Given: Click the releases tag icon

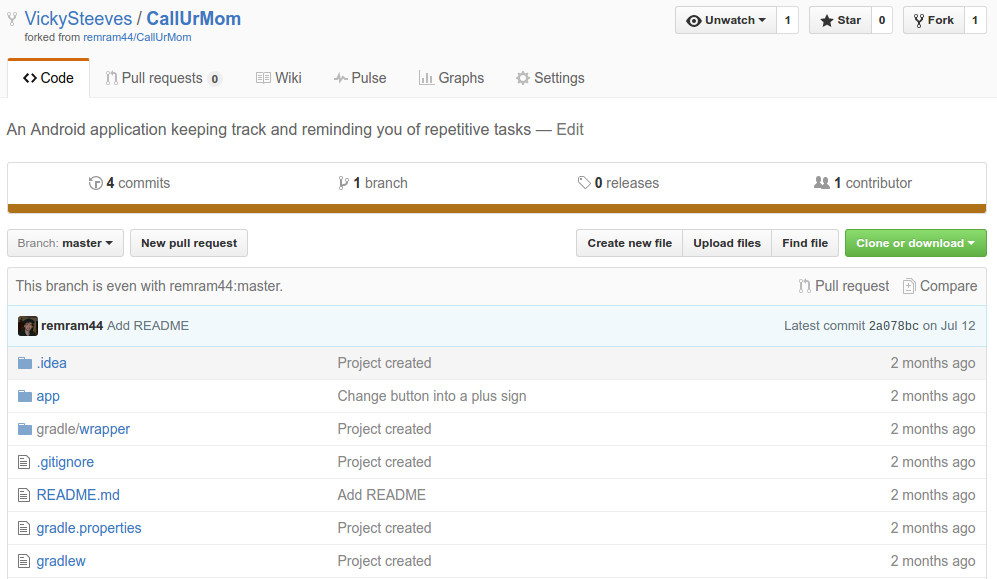Looking at the screenshot, I should point(584,183).
